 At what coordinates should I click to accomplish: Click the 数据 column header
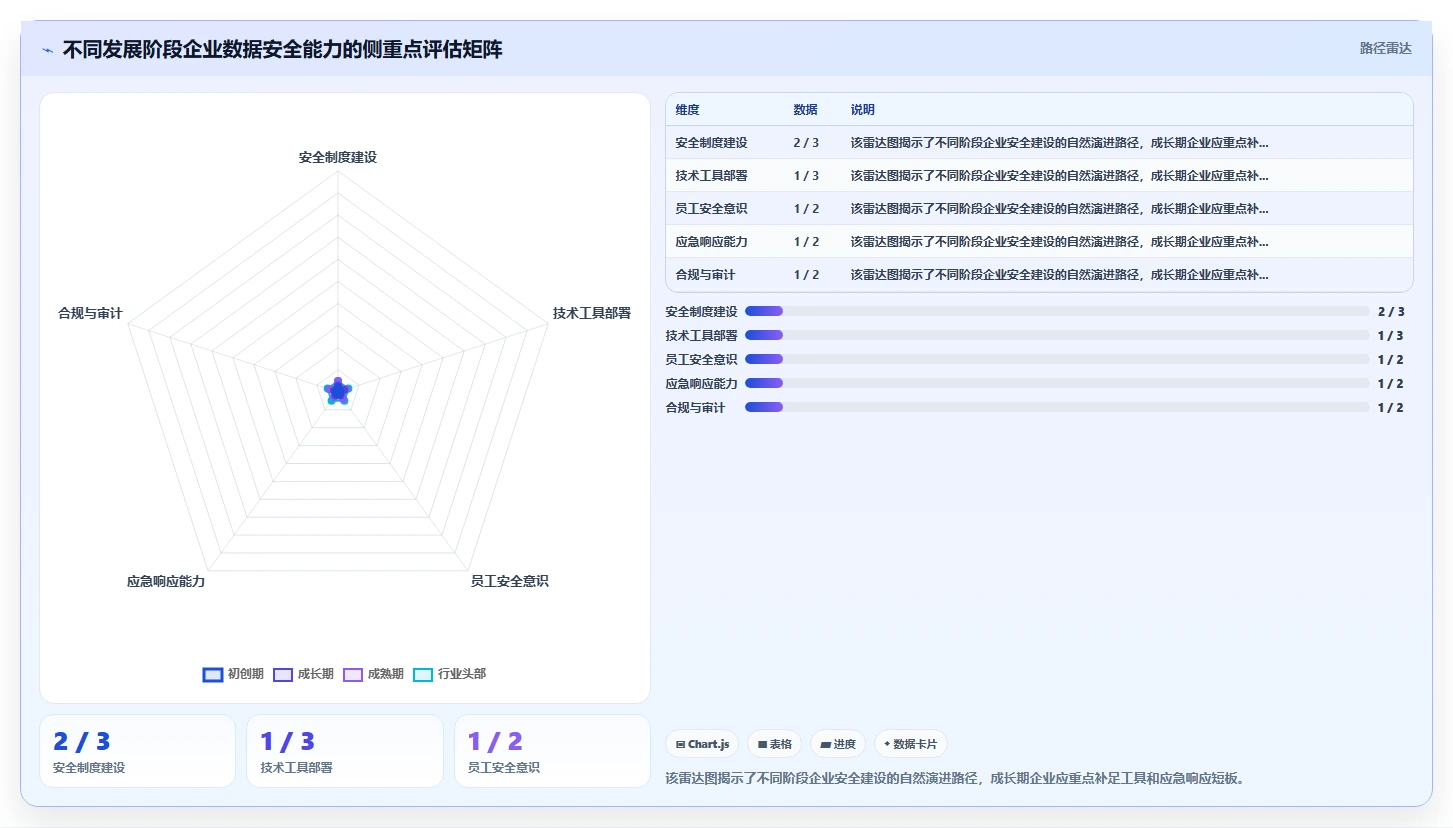click(805, 110)
